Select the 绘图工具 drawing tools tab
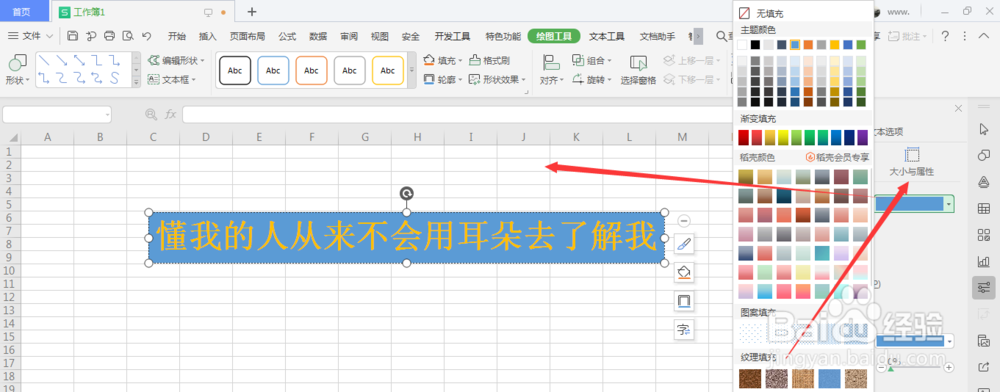1000x392 pixels. click(x=554, y=36)
